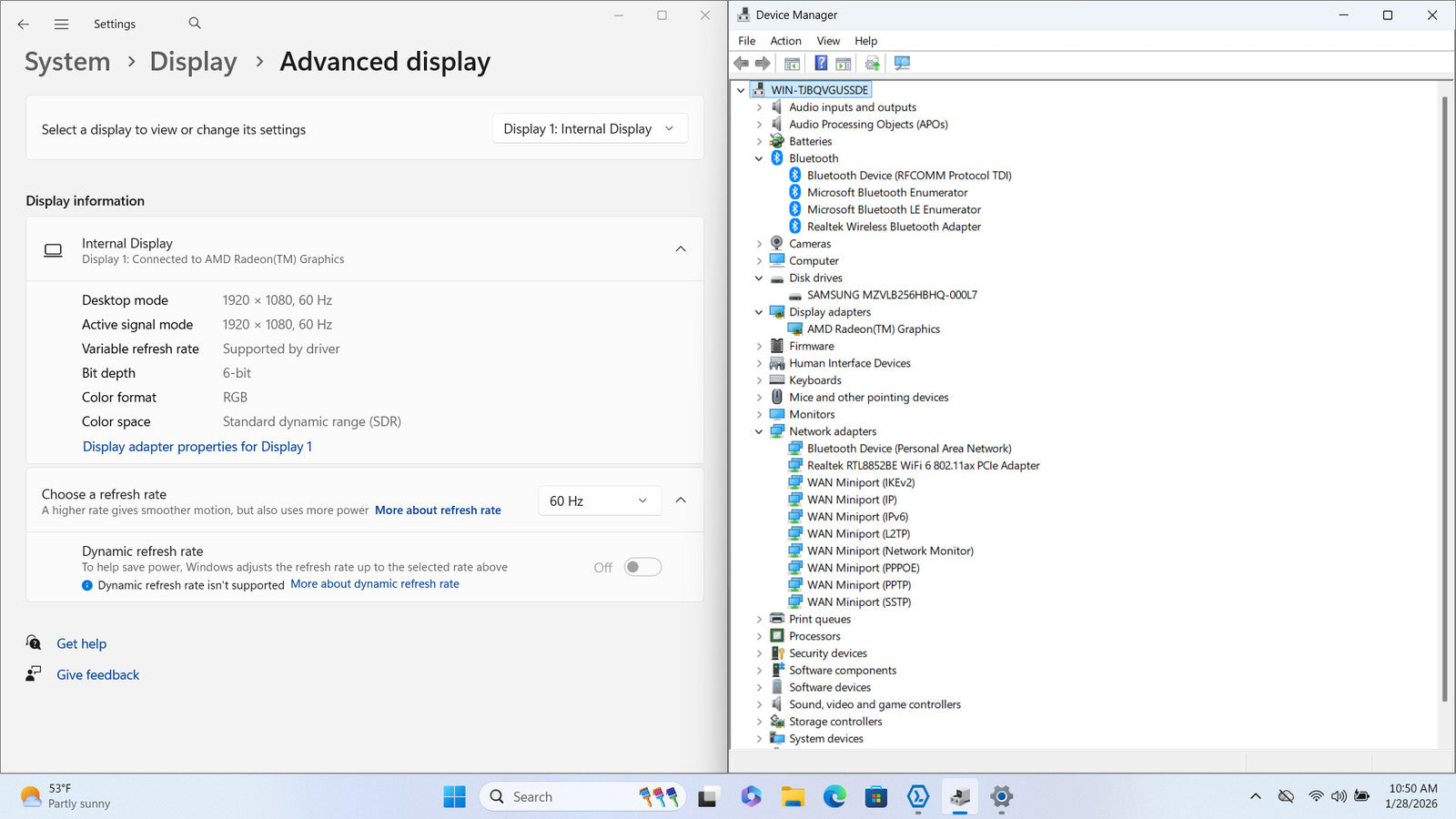
Task: Click Scan for hardware changes toolbar icon
Action: (902, 63)
